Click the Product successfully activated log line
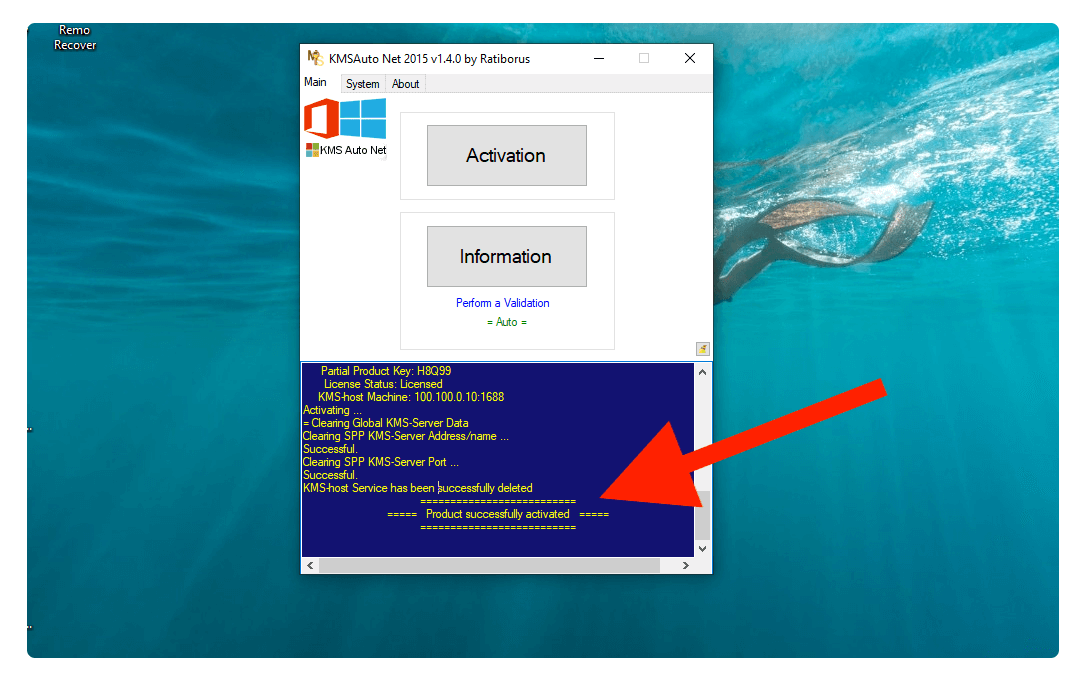1085x681 pixels. point(498,513)
